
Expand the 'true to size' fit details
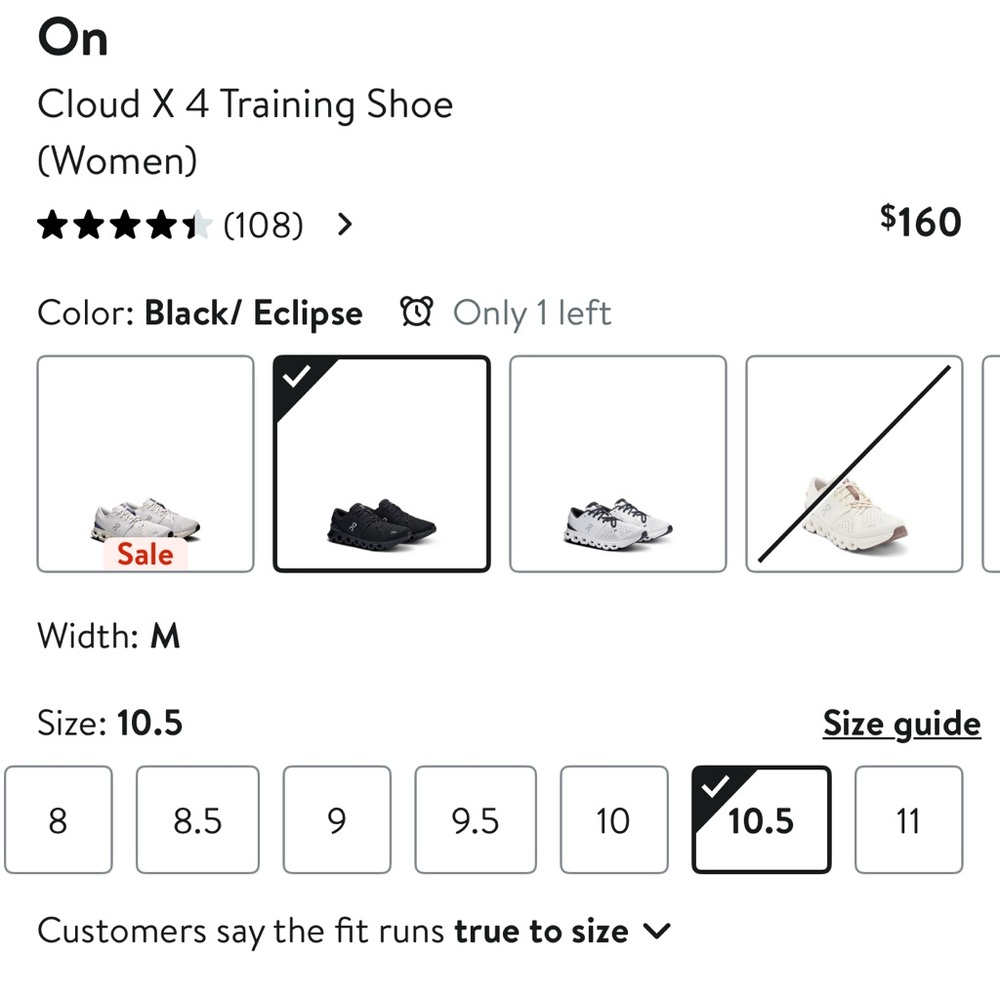click(x=657, y=930)
